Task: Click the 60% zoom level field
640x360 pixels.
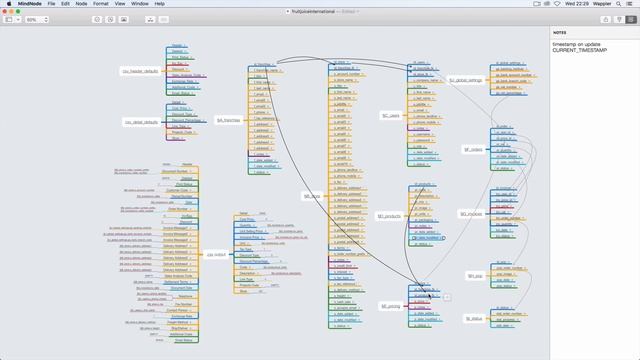Action: (33, 20)
